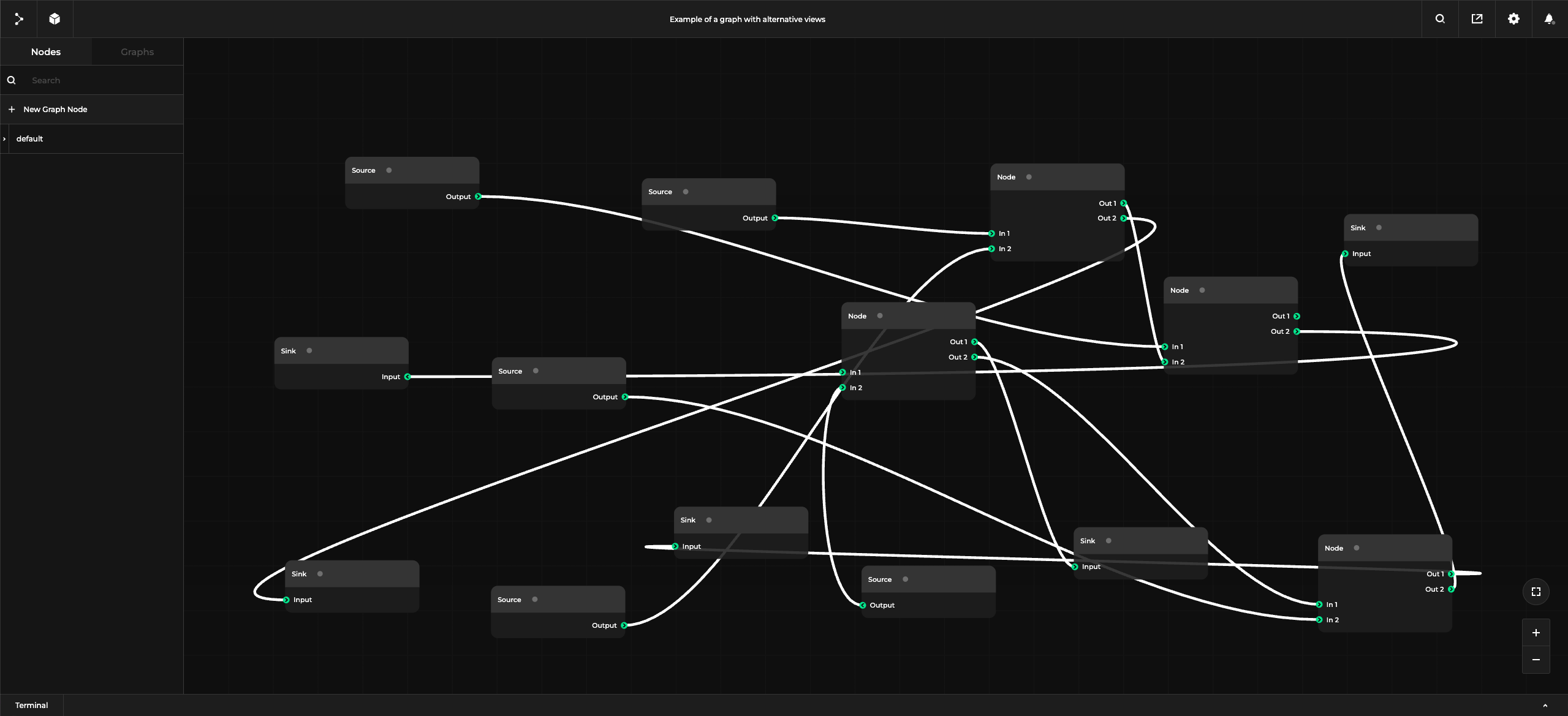Zoom out with the minus button
Screen dimensions: 1568x716
point(1536,660)
